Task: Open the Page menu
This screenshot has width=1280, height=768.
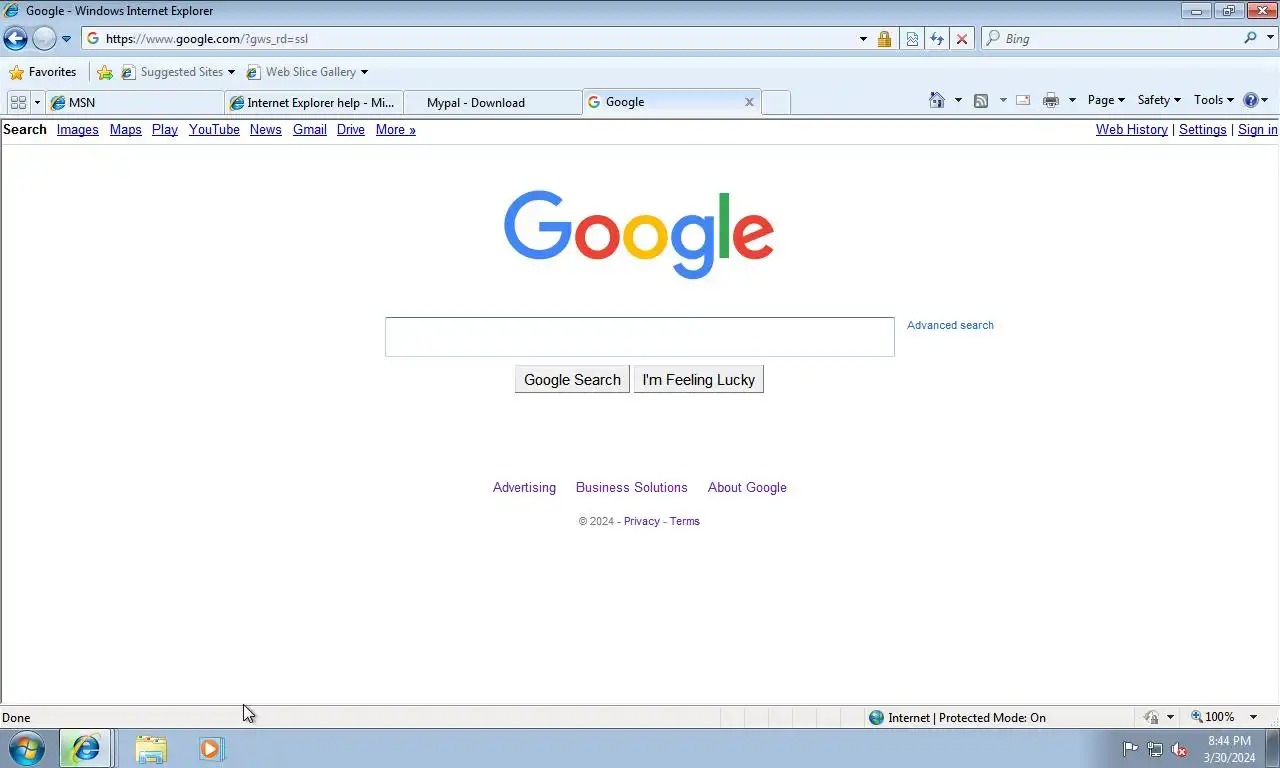Action: [1106, 100]
